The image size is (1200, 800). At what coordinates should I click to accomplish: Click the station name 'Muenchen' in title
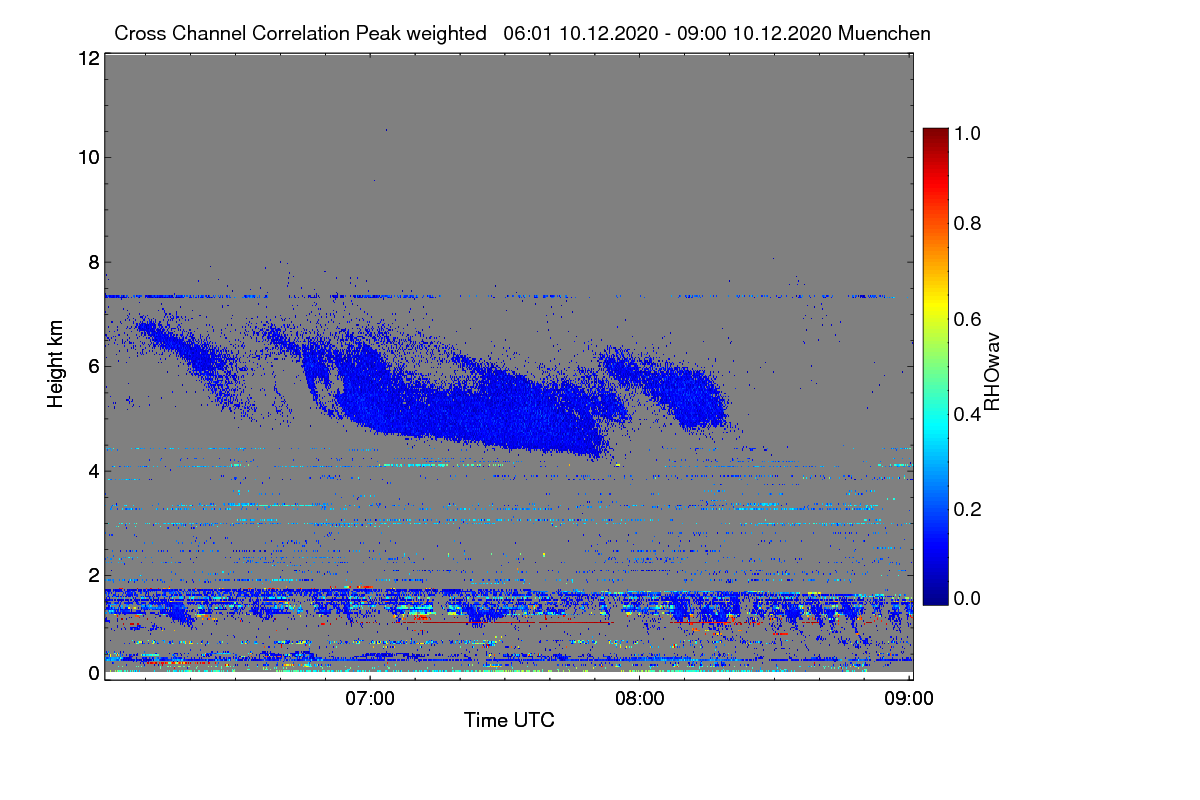point(885,33)
